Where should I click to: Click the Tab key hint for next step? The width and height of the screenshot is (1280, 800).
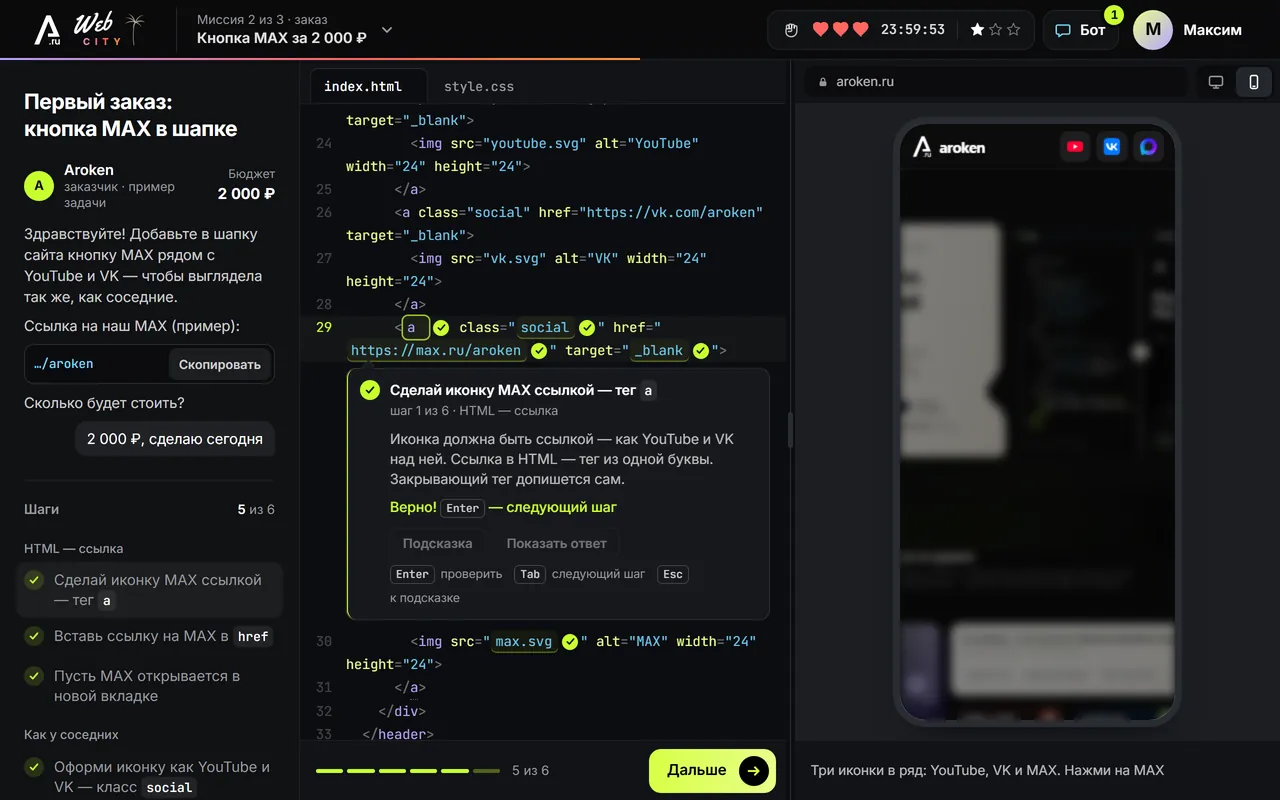[530, 574]
